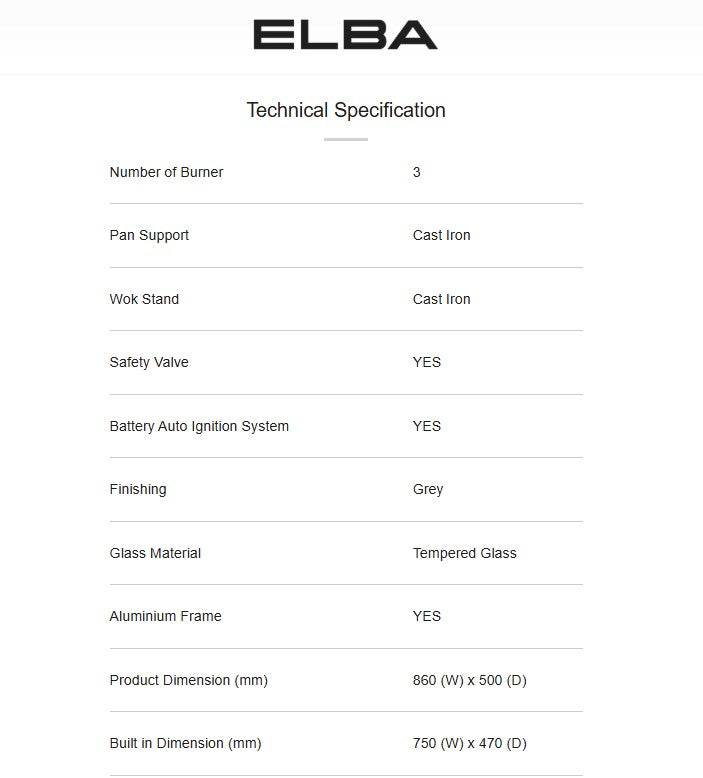Viewport: 703px width, 778px height.
Task: Select the Pan Support label
Action: pos(149,235)
